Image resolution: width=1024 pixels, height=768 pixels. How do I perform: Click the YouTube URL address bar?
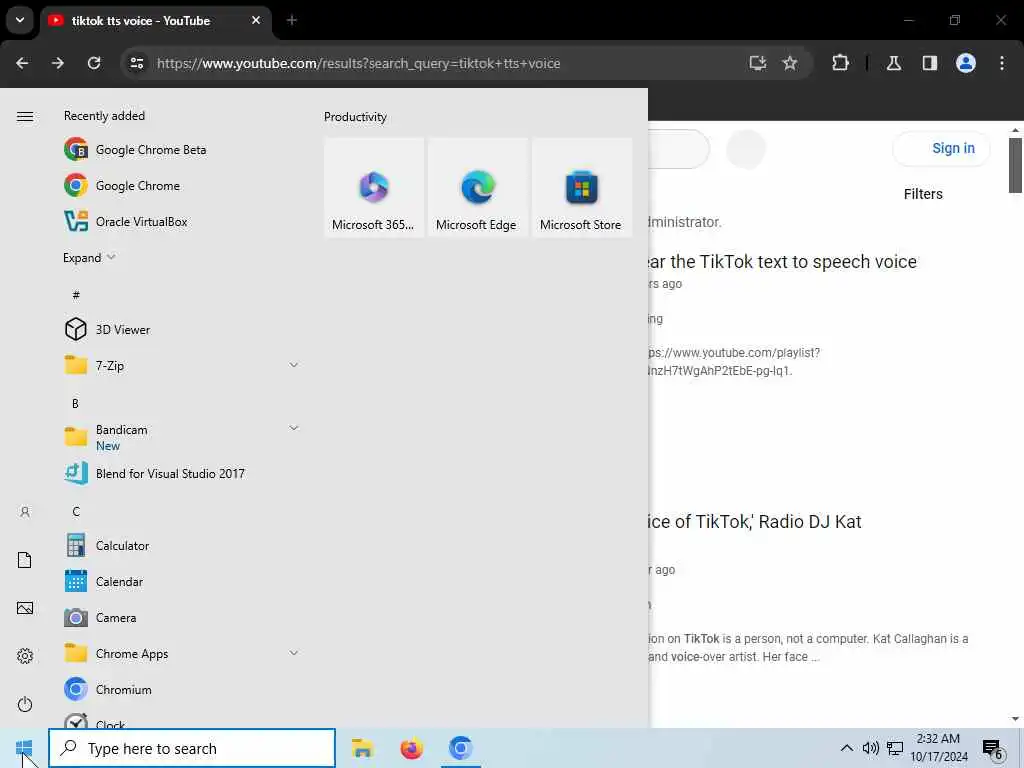click(359, 63)
